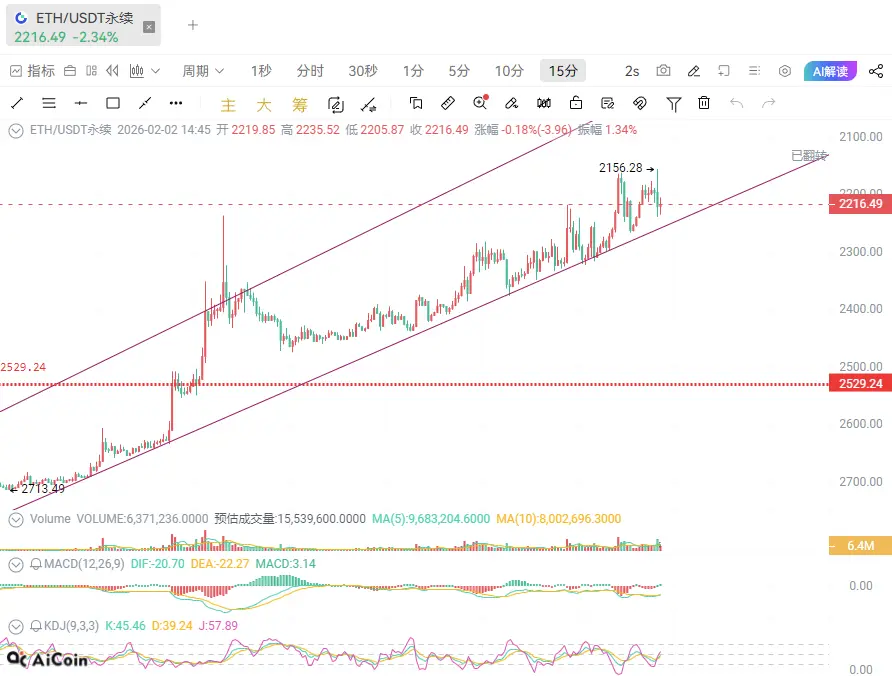Click the share icon
Image resolution: width=892 pixels, height=676 pixels.
click(876, 71)
